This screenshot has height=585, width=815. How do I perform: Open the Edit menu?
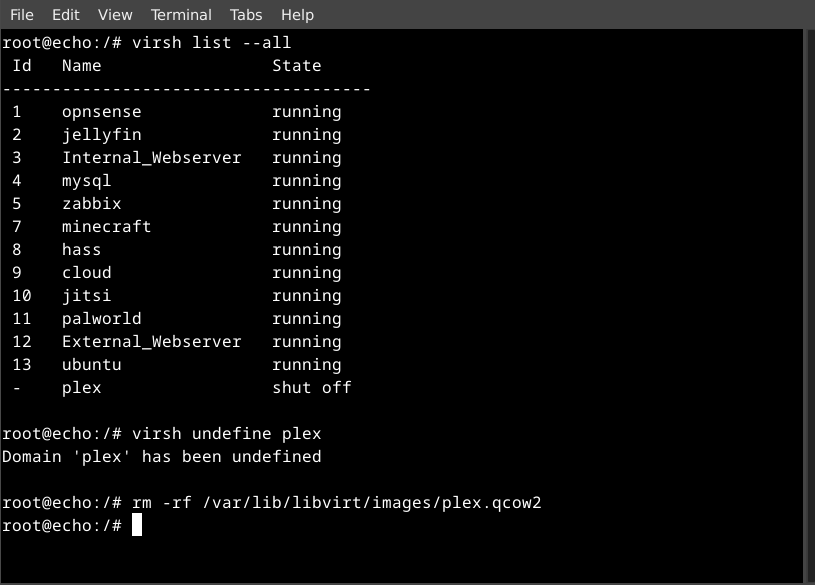point(66,14)
